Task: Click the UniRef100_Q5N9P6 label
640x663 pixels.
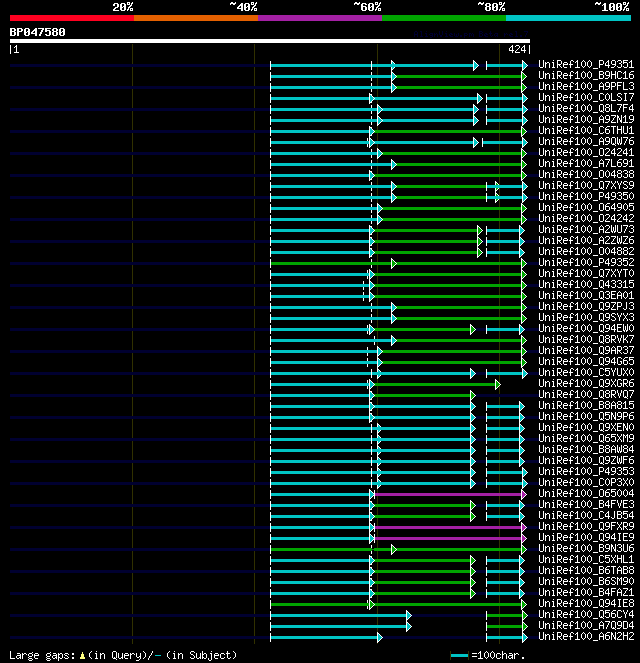Action: tap(586, 416)
